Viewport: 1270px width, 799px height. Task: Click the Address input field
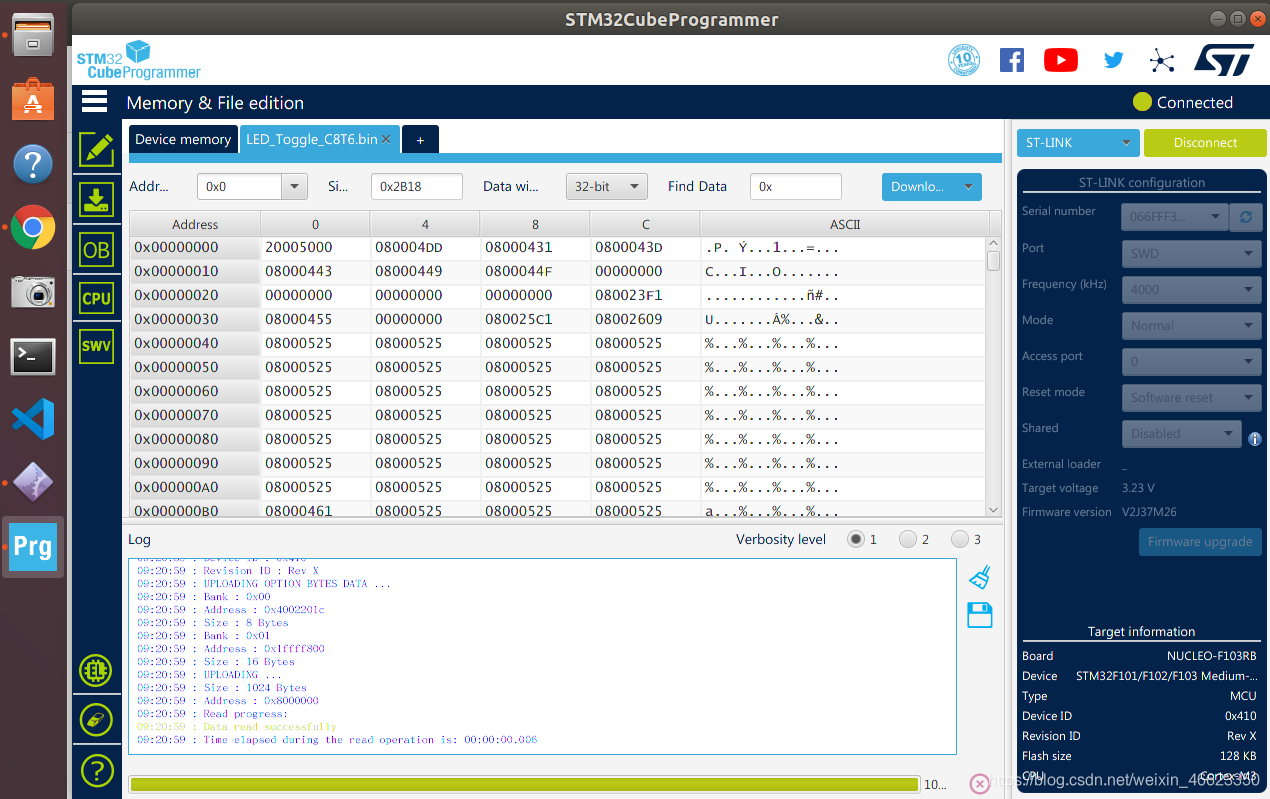[x=240, y=186]
